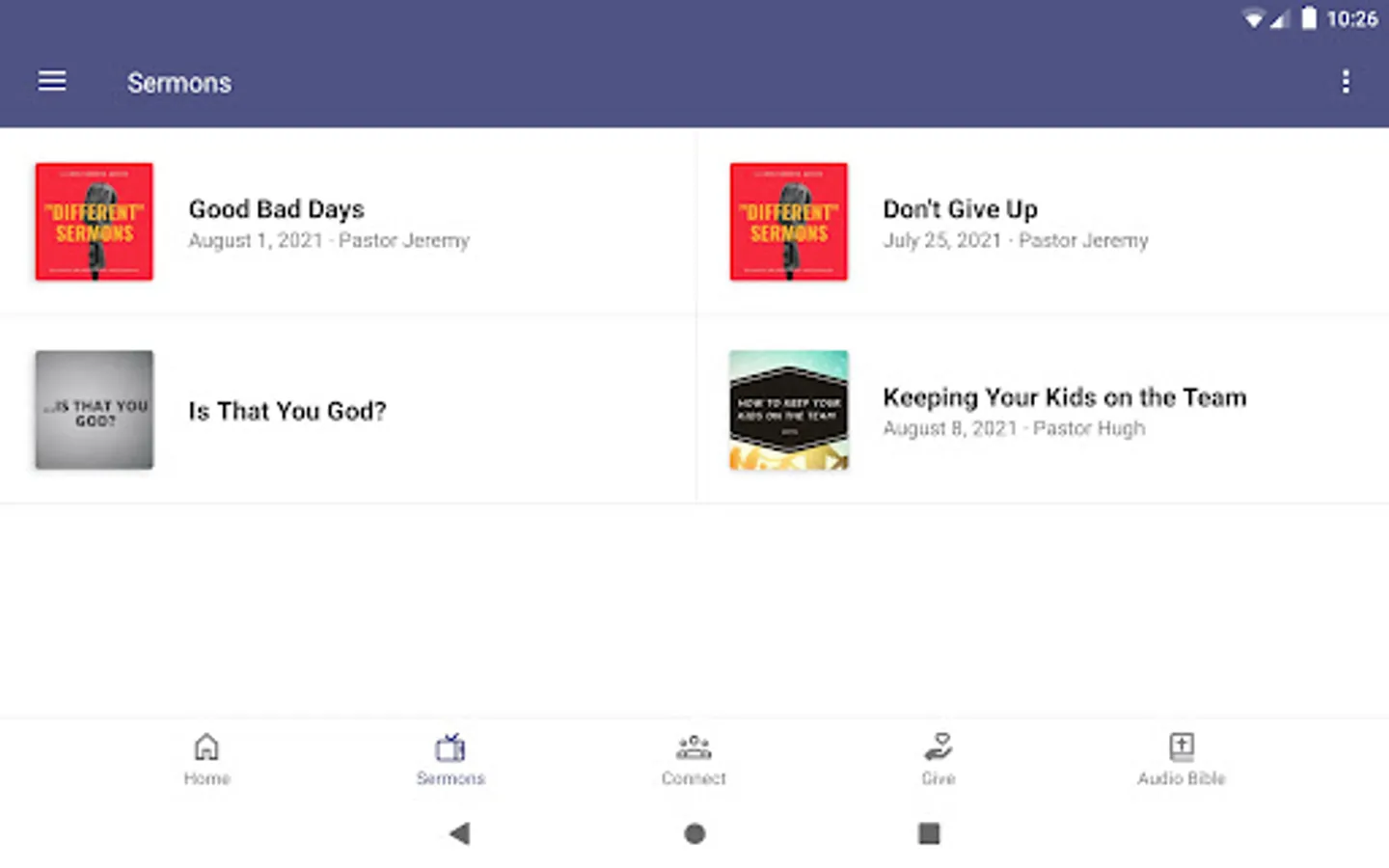Tap the Give hand icon
The width and height of the screenshot is (1389, 868).
pyautogui.click(x=938, y=746)
